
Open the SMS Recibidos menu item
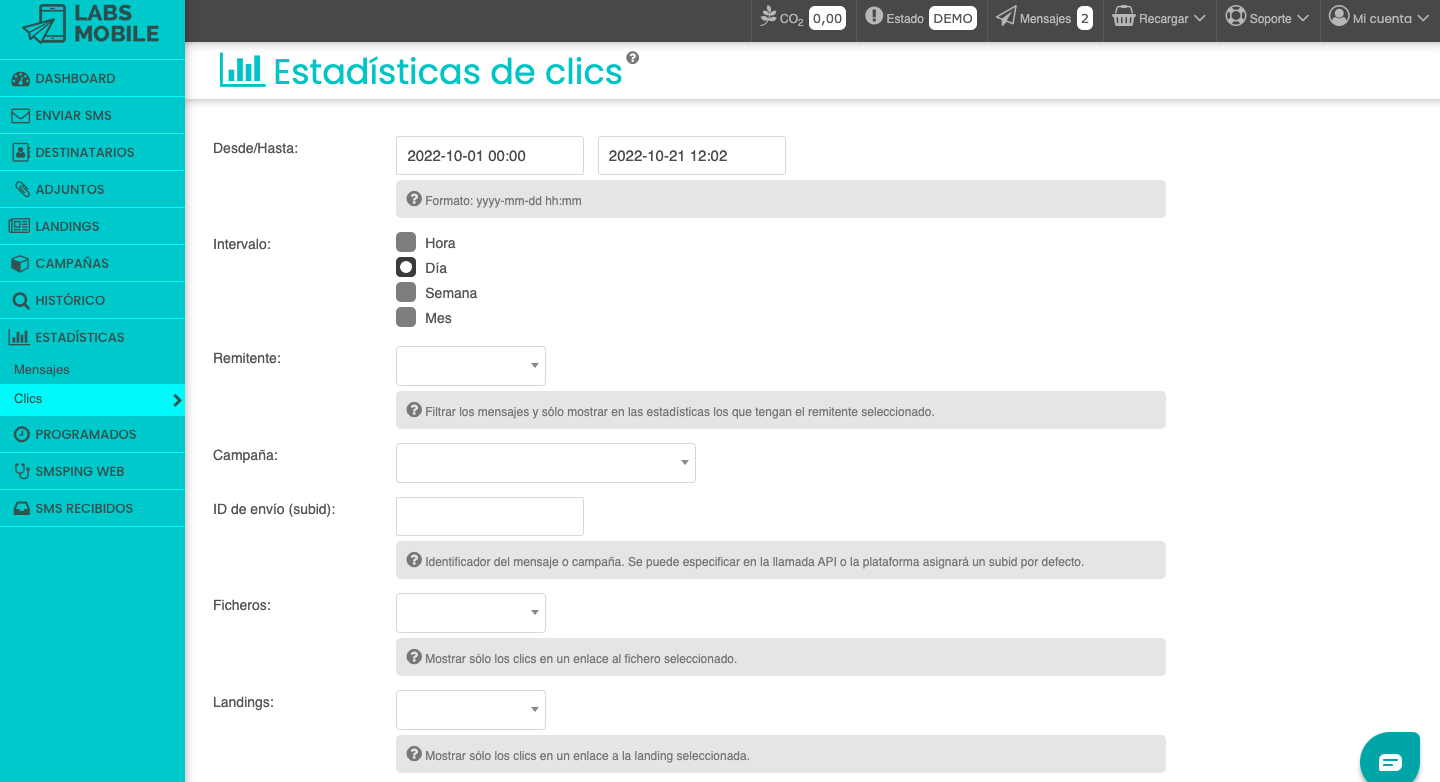pos(92,508)
